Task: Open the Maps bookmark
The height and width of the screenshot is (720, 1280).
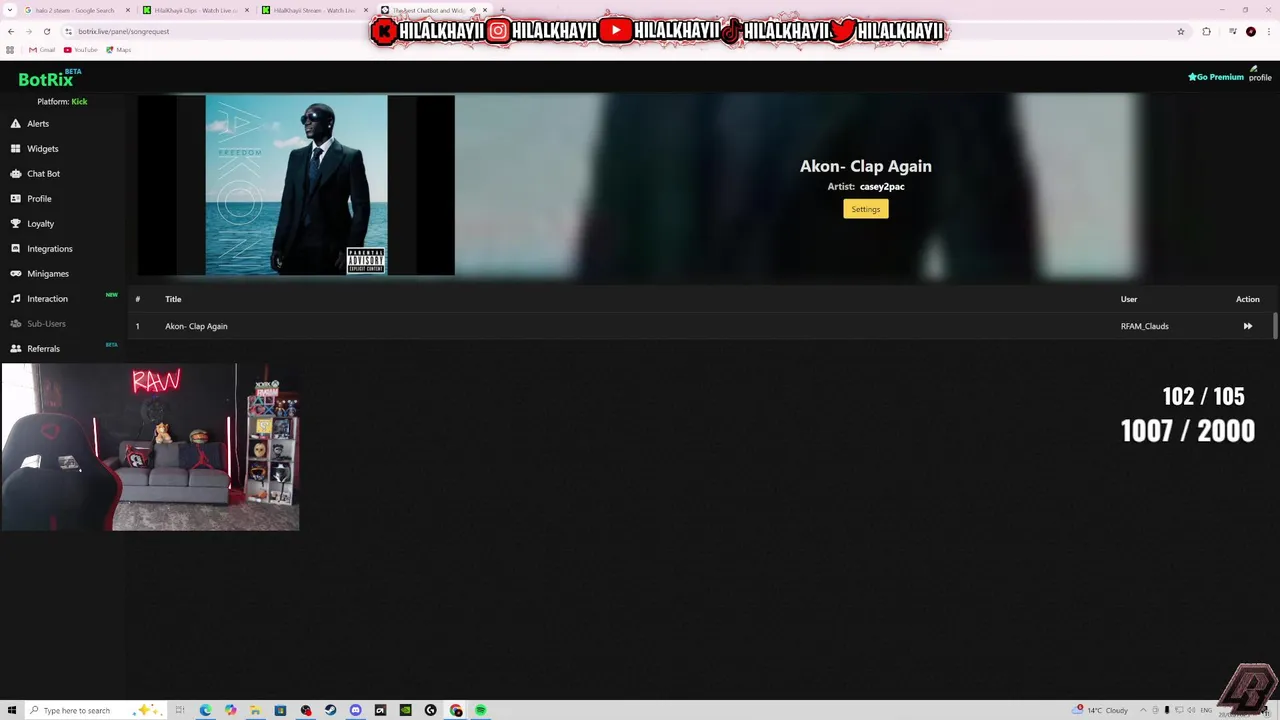Action: (x=118, y=50)
